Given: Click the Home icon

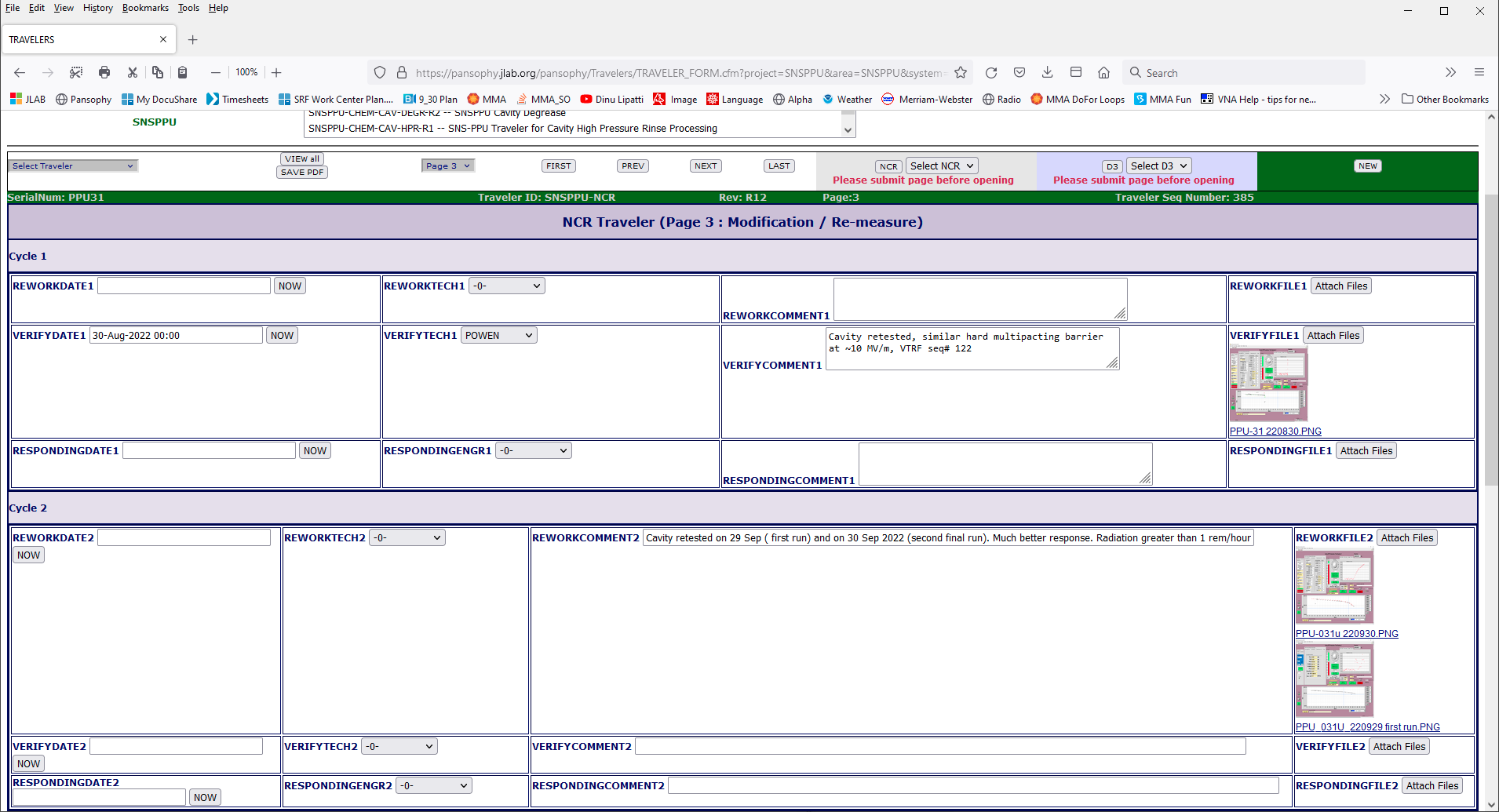Looking at the screenshot, I should coord(1104,72).
